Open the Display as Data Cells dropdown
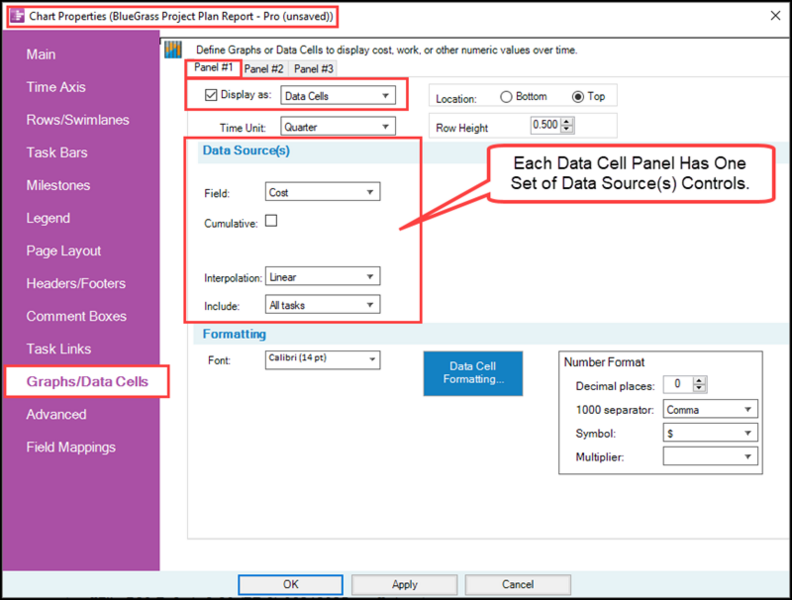Image resolution: width=792 pixels, height=600 pixels. 338,96
